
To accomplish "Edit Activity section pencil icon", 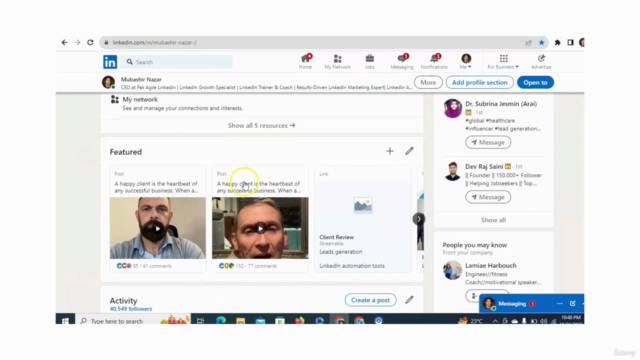I will [409, 300].
